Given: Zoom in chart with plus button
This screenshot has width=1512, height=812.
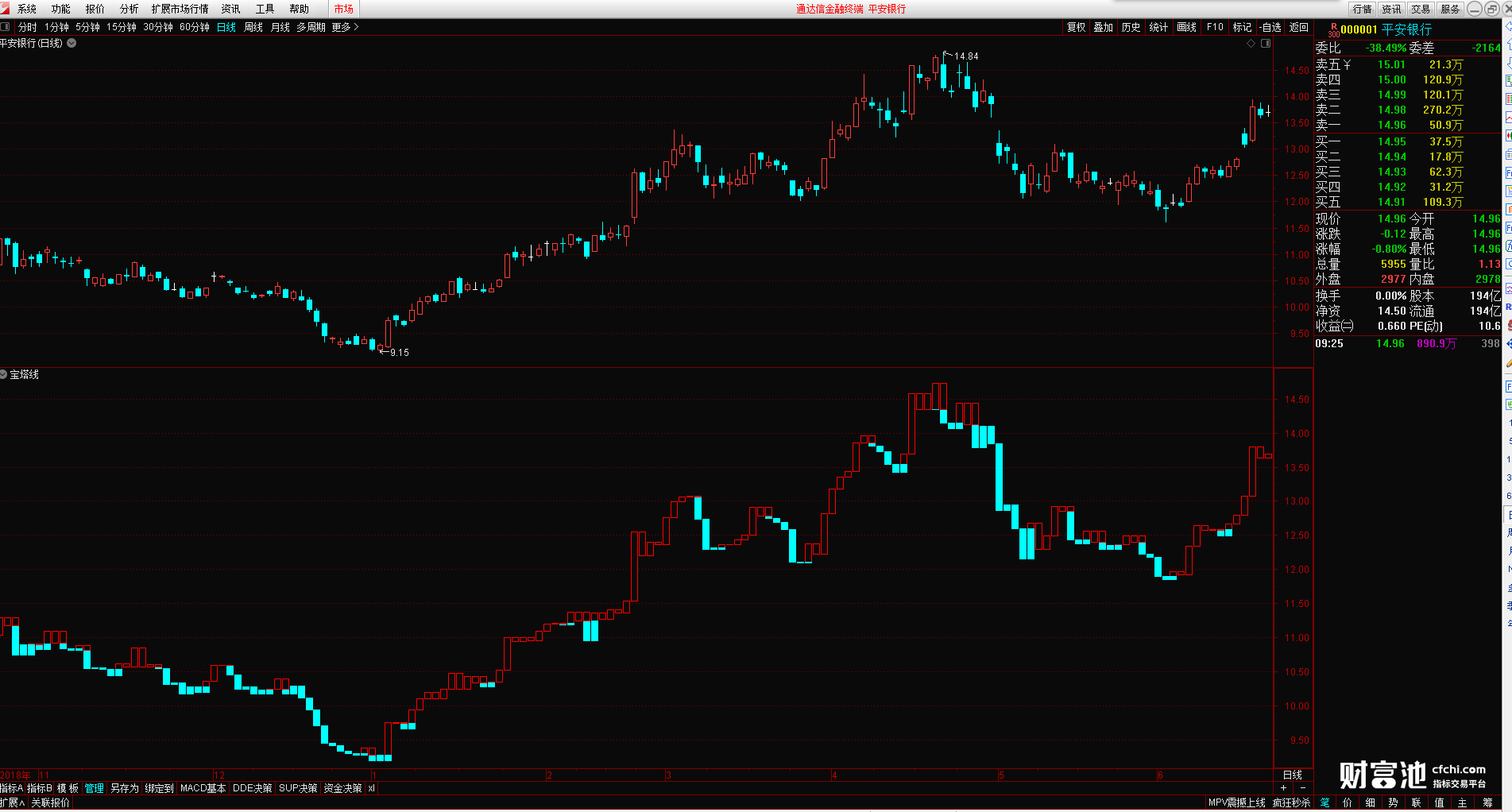Looking at the screenshot, I should point(1283,787).
